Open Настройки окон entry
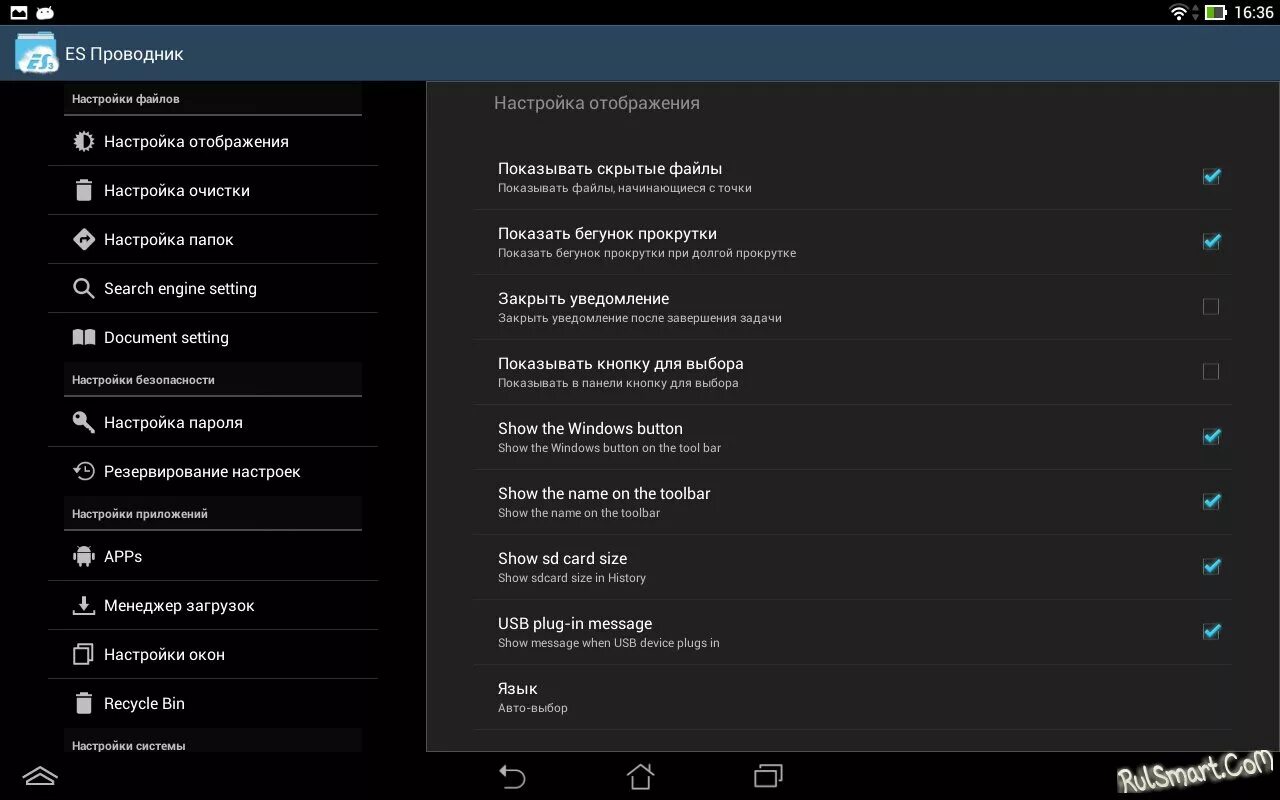Screen dimensions: 1280x800 (213, 655)
